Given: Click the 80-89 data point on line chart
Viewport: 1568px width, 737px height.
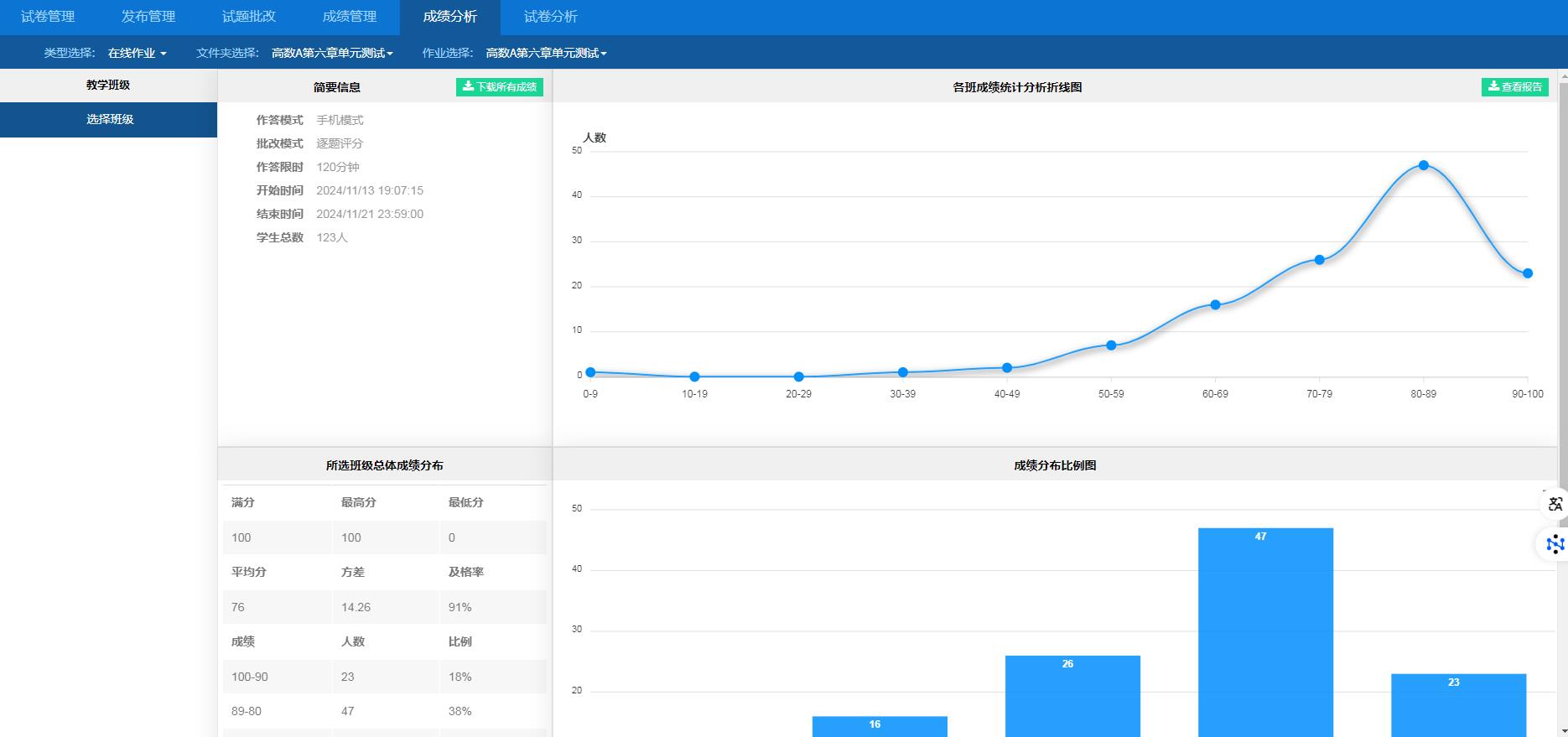Looking at the screenshot, I should [1424, 165].
